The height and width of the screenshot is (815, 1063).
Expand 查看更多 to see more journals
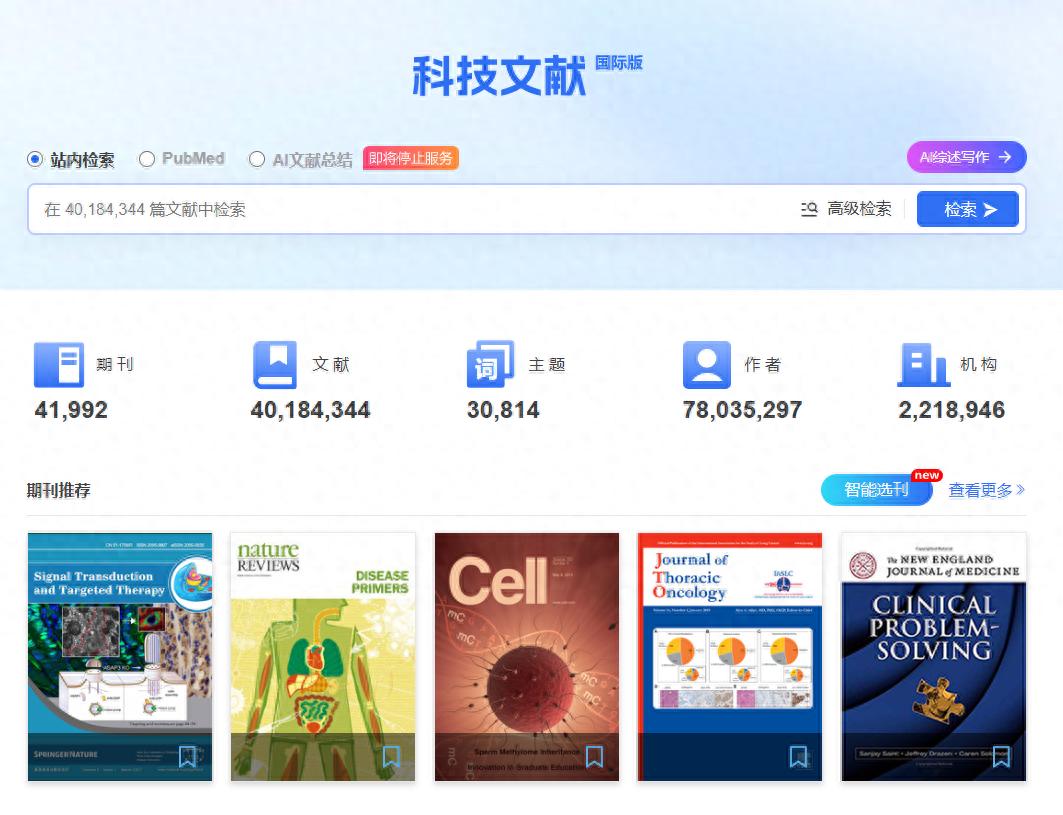point(985,490)
